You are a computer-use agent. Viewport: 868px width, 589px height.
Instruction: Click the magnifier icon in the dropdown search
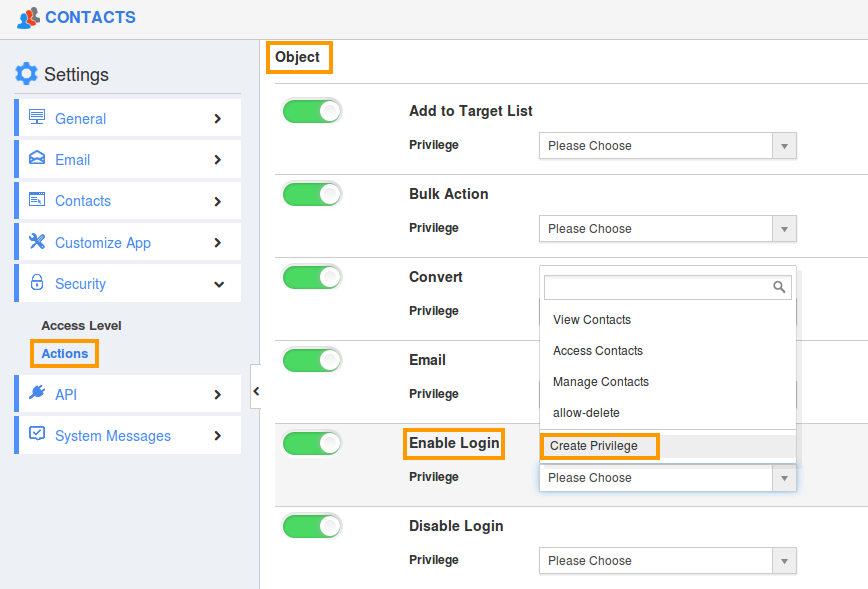tap(780, 287)
